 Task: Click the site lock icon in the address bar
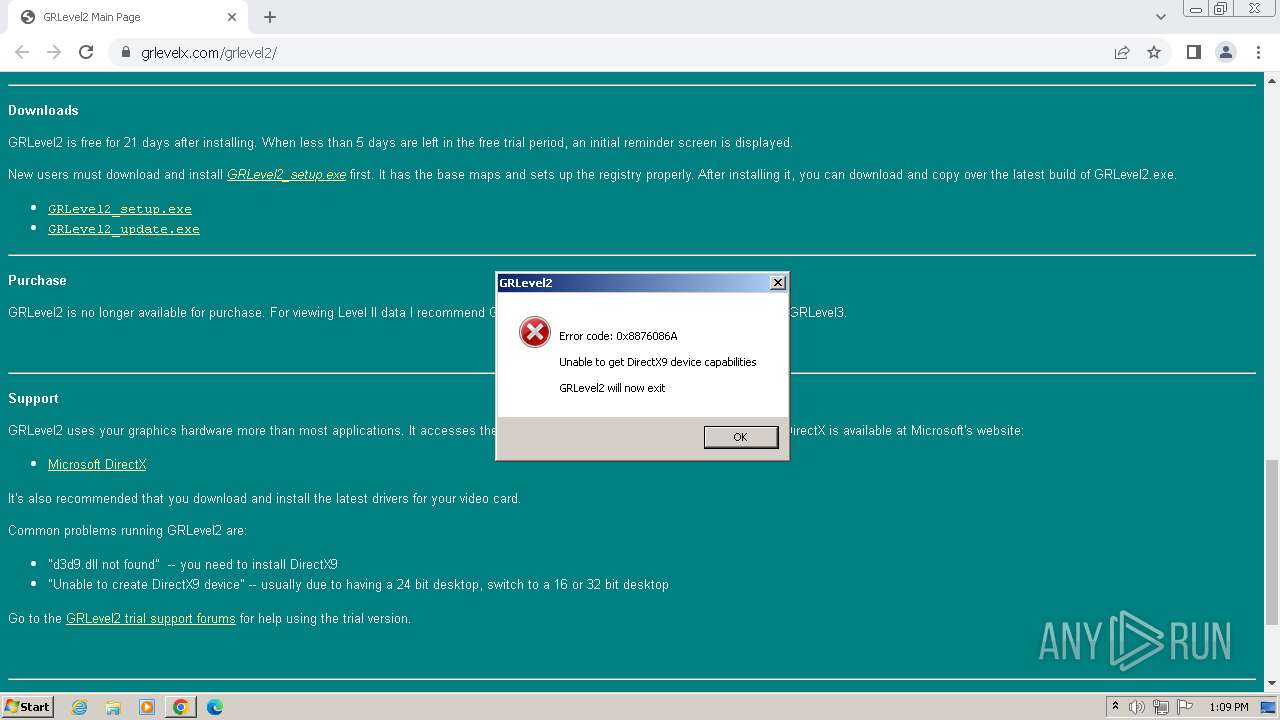[x=126, y=52]
